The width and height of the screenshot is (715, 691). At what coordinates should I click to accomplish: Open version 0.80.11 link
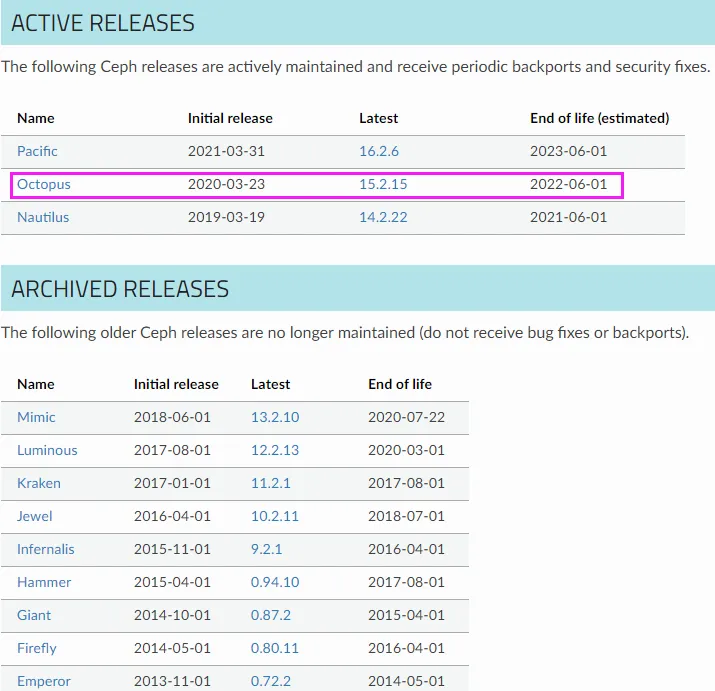(275, 648)
